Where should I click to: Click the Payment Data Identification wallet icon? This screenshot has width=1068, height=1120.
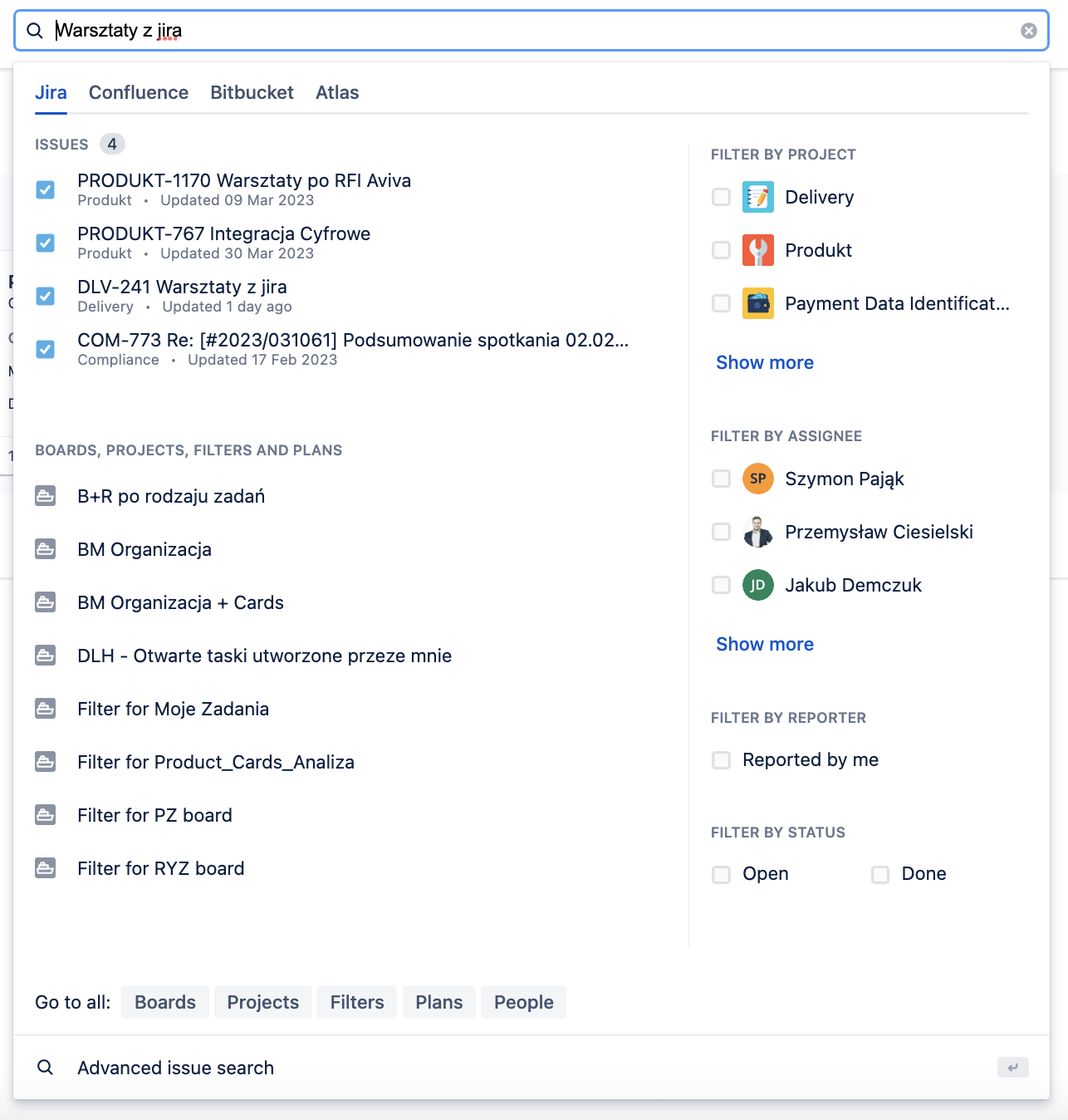pos(757,303)
